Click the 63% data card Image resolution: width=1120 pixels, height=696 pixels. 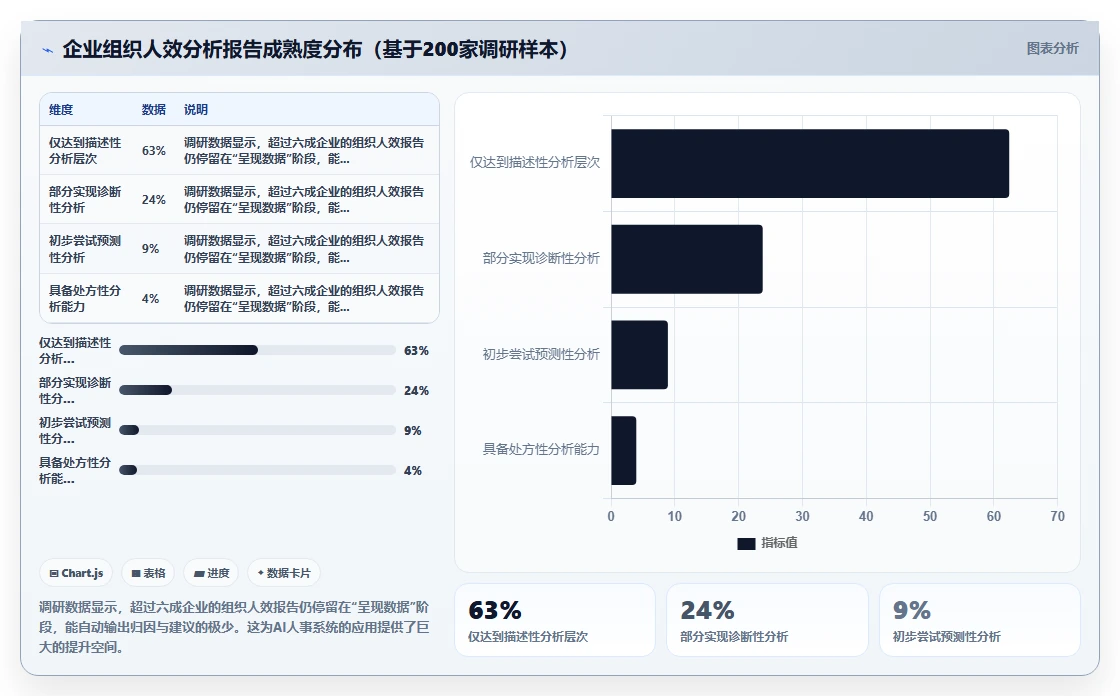click(x=555, y=620)
